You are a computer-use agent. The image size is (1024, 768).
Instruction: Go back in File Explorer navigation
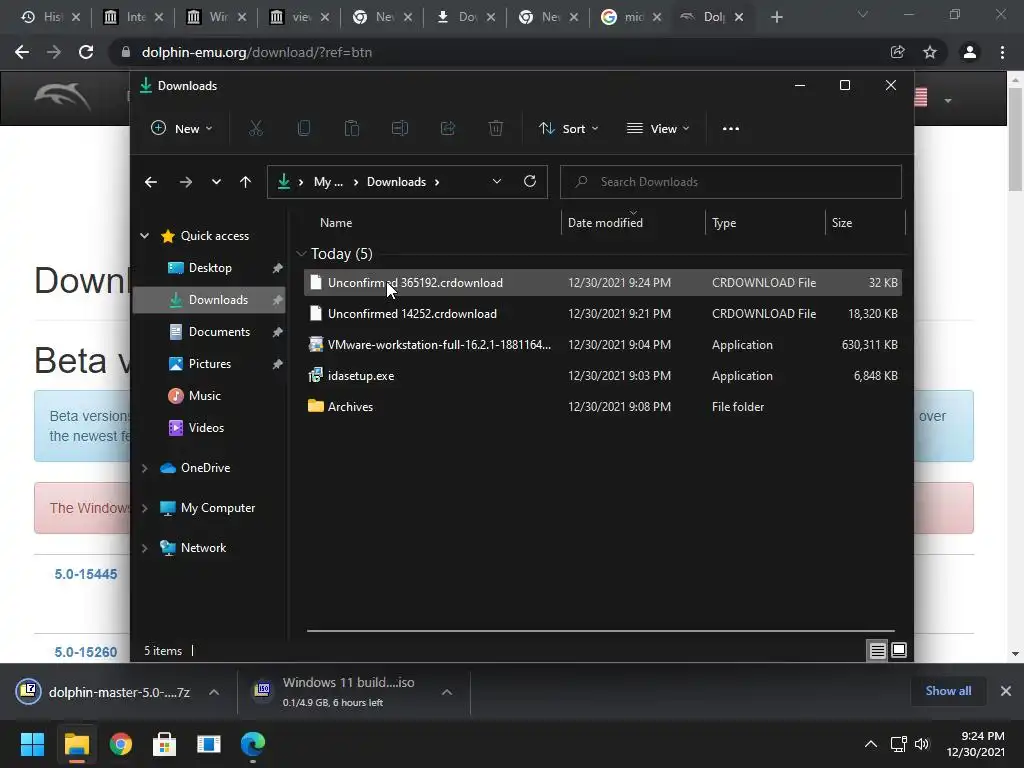tap(151, 182)
